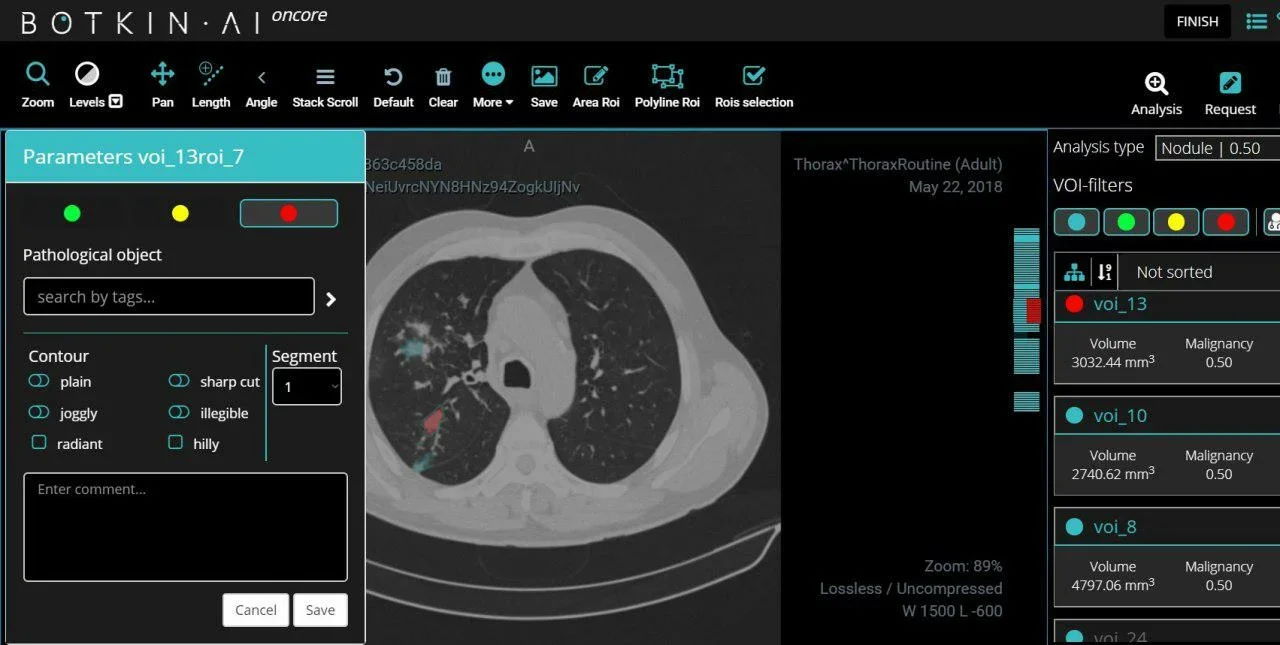Click the search by tags field

[168, 297]
